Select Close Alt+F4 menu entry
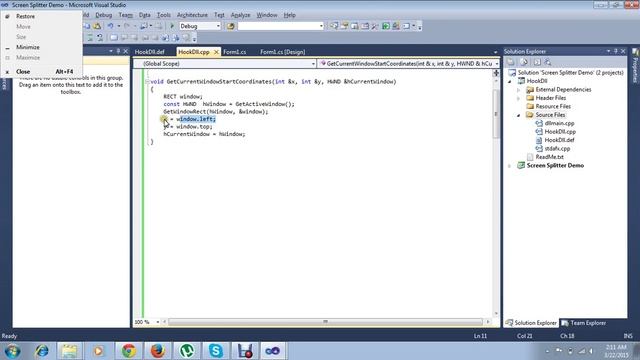The width and height of the screenshot is (640, 360). click(41, 71)
